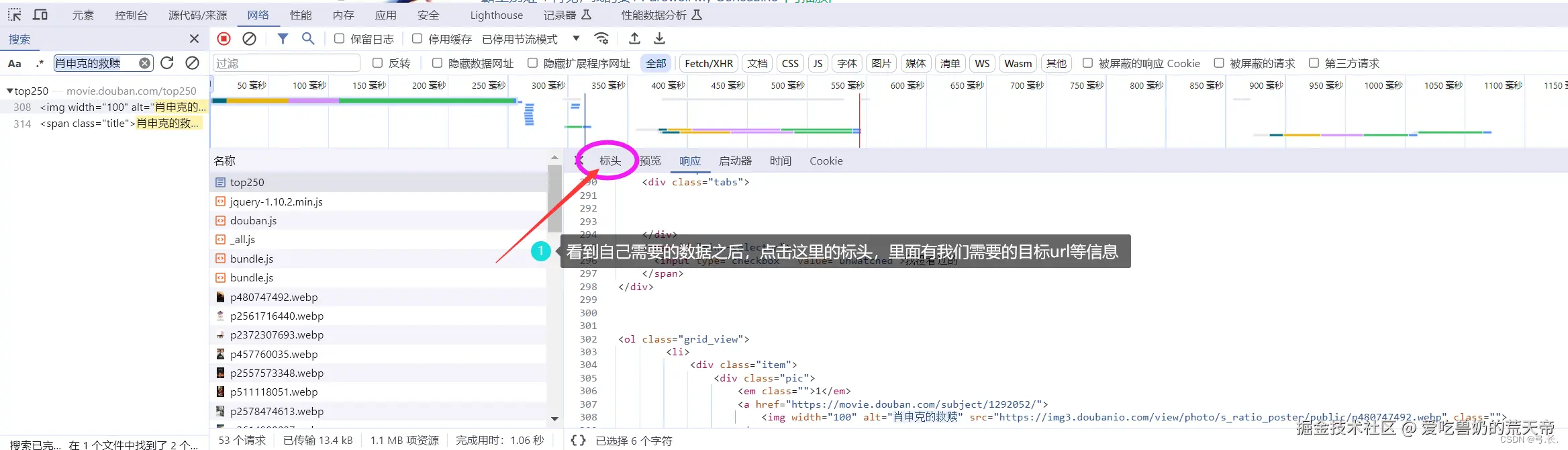This screenshot has width=1568, height=450.
Task: Open the Preview tab of the request
Action: (x=650, y=161)
